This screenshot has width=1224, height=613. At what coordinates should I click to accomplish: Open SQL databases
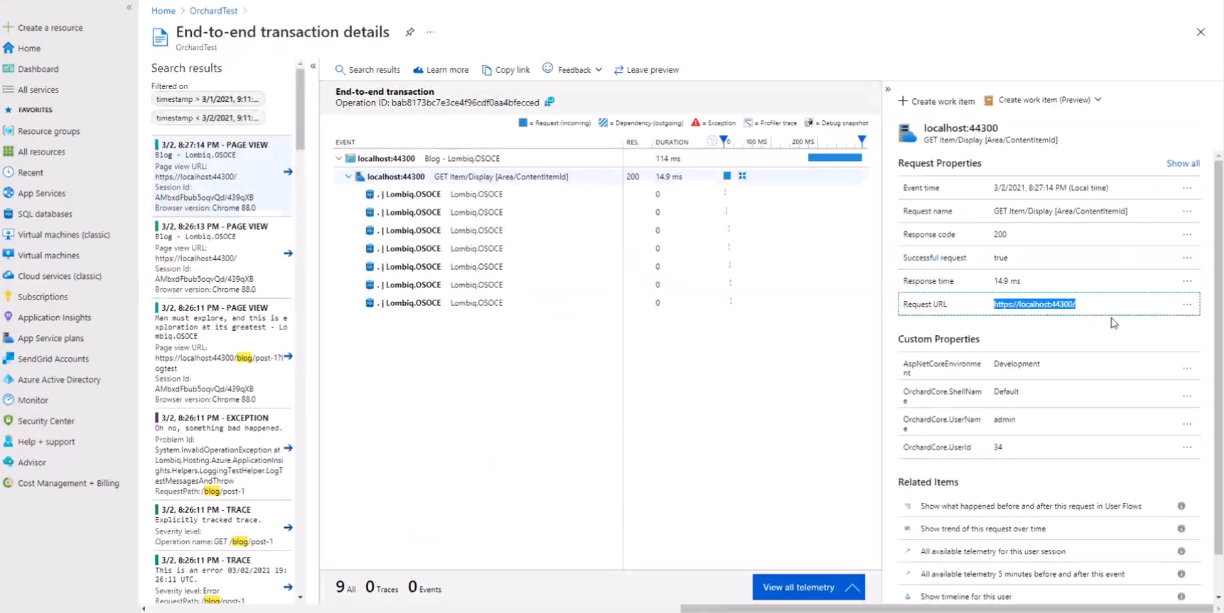point(45,214)
